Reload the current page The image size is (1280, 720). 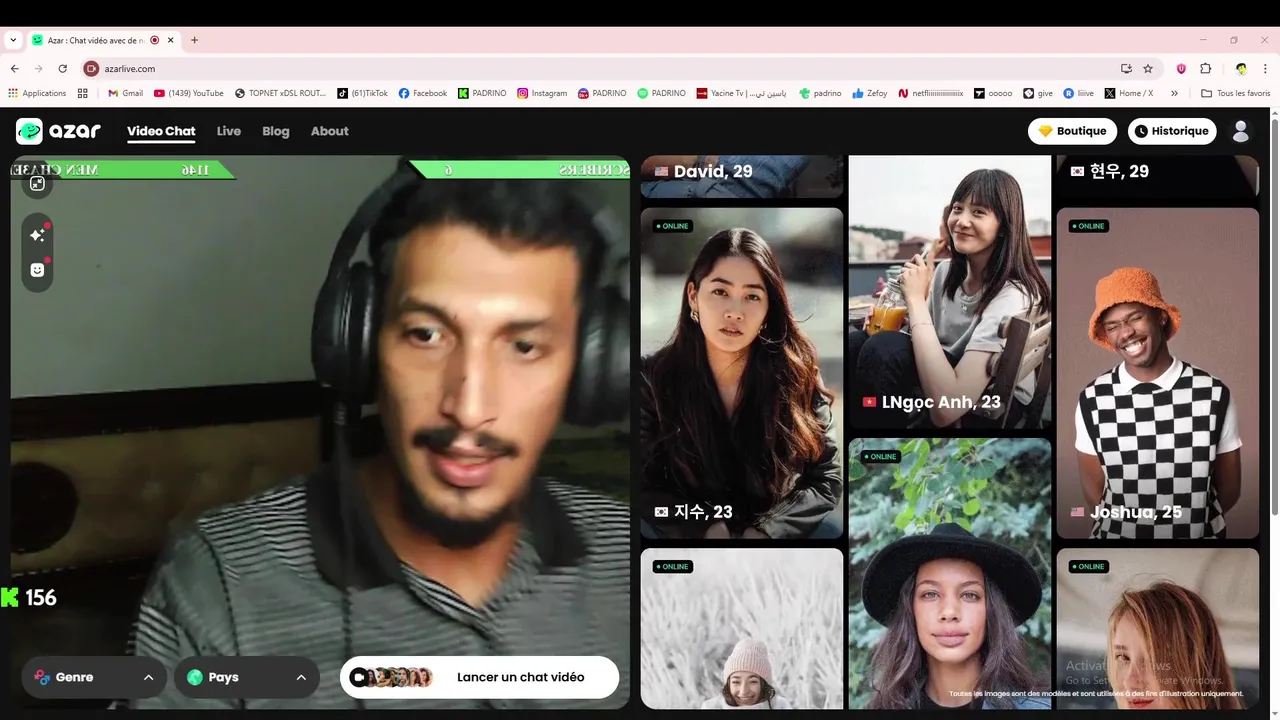point(62,69)
